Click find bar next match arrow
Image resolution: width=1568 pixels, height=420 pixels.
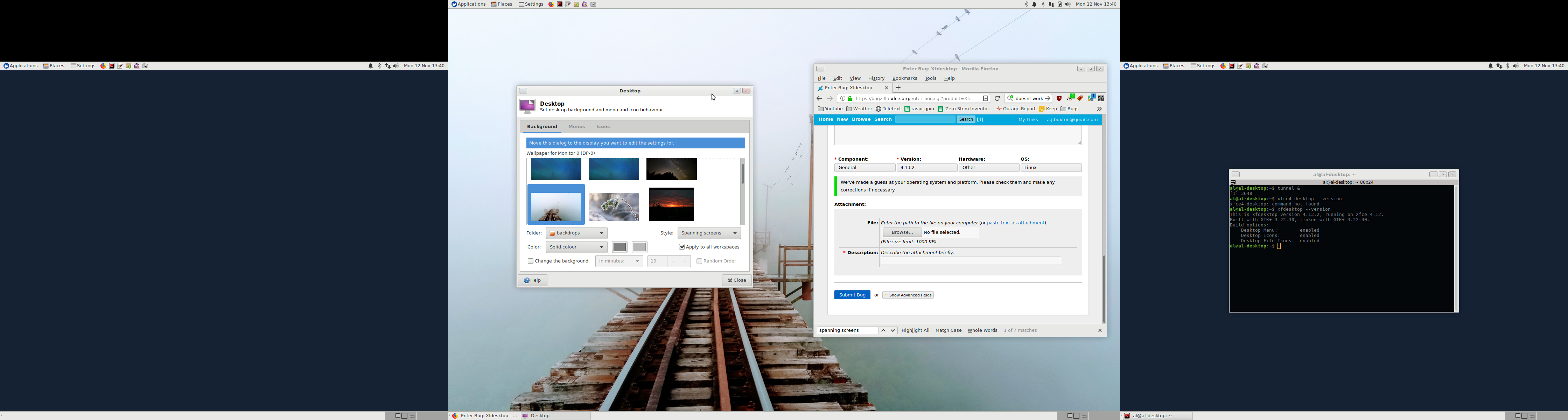pyautogui.click(x=893, y=330)
